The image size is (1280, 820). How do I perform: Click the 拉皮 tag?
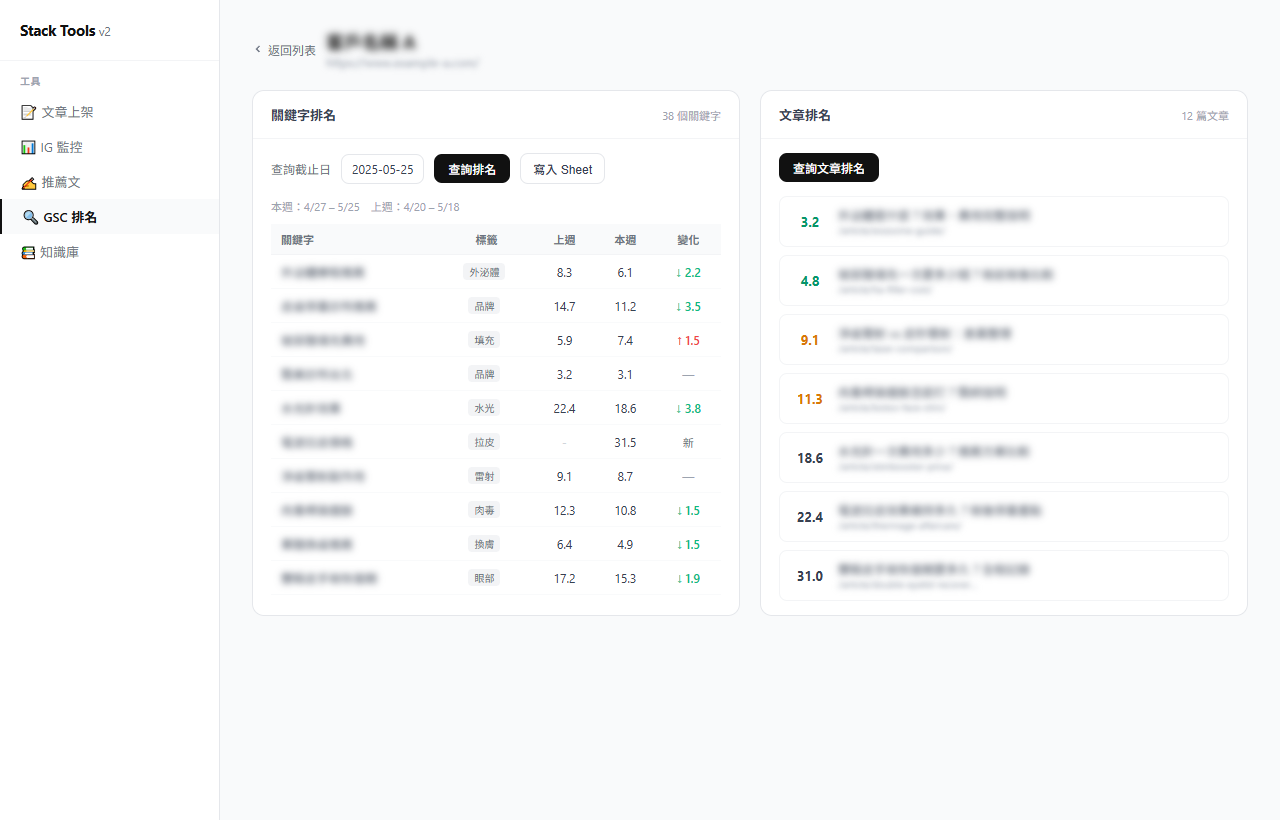[x=485, y=442]
